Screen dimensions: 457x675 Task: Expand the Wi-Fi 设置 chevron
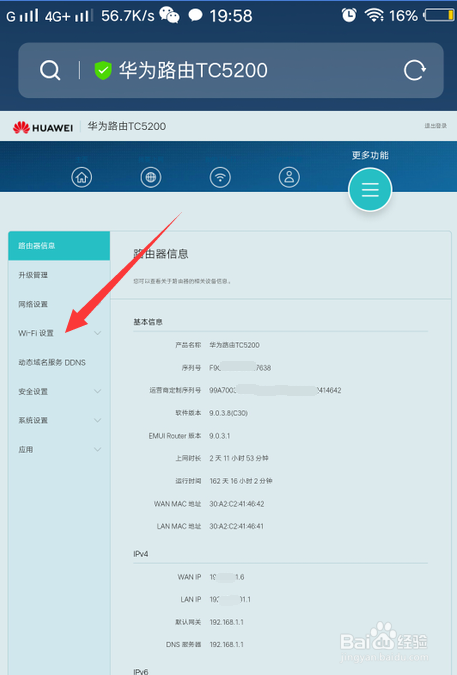98,333
